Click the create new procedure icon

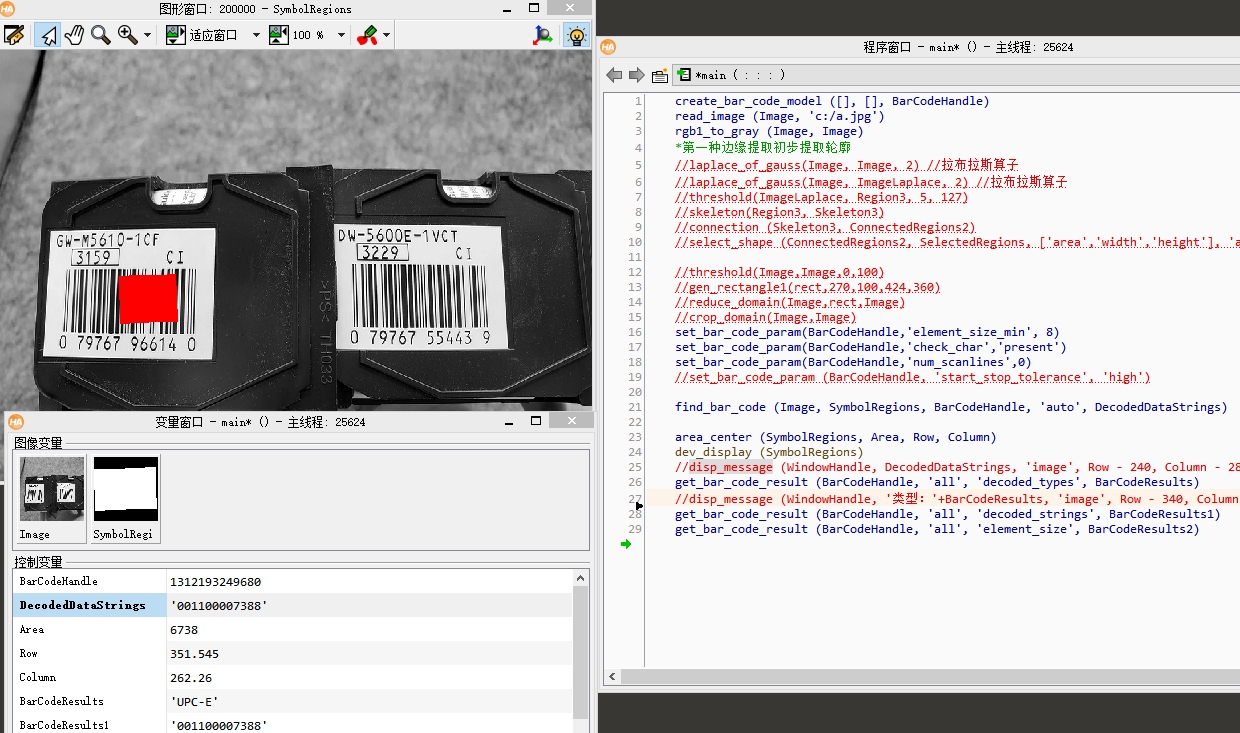pos(660,75)
